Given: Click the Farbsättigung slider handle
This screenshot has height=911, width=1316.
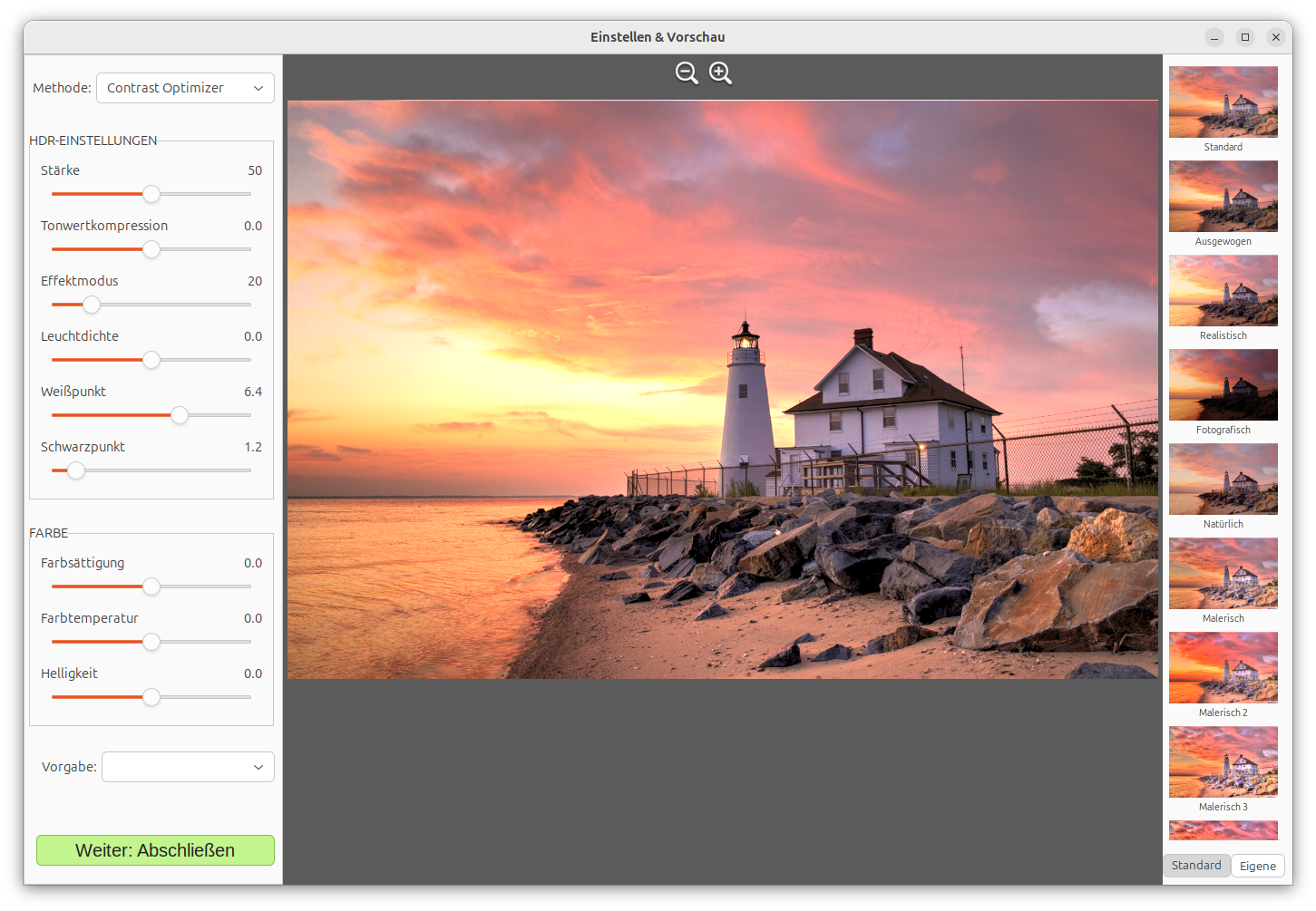Looking at the screenshot, I should click(151, 586).
